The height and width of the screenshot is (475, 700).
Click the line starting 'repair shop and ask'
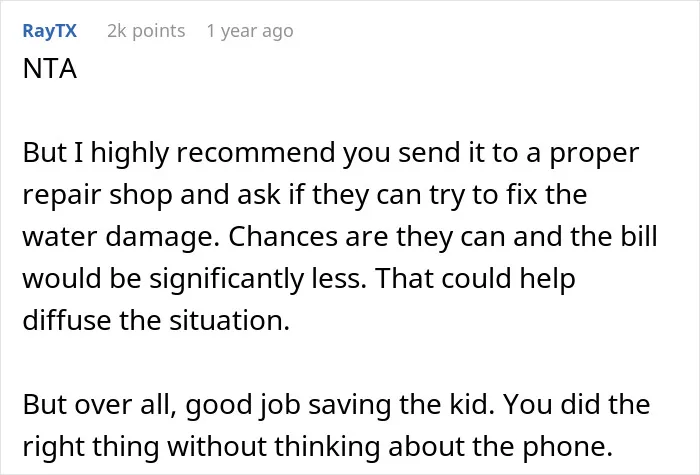pyautogui.click(x=304, y=195)
